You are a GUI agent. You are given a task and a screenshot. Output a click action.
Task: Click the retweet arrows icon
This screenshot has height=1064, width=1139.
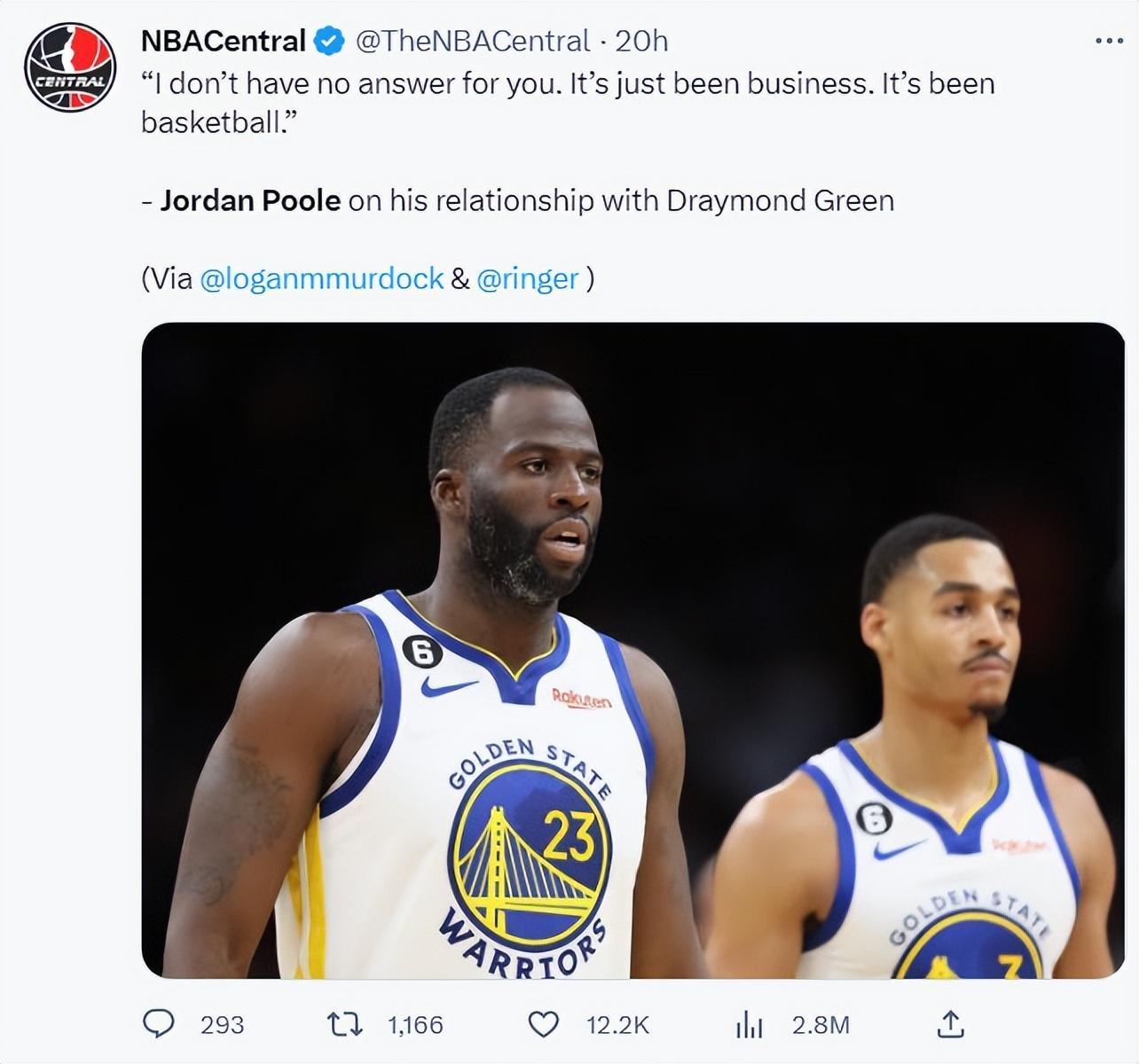344,1025
